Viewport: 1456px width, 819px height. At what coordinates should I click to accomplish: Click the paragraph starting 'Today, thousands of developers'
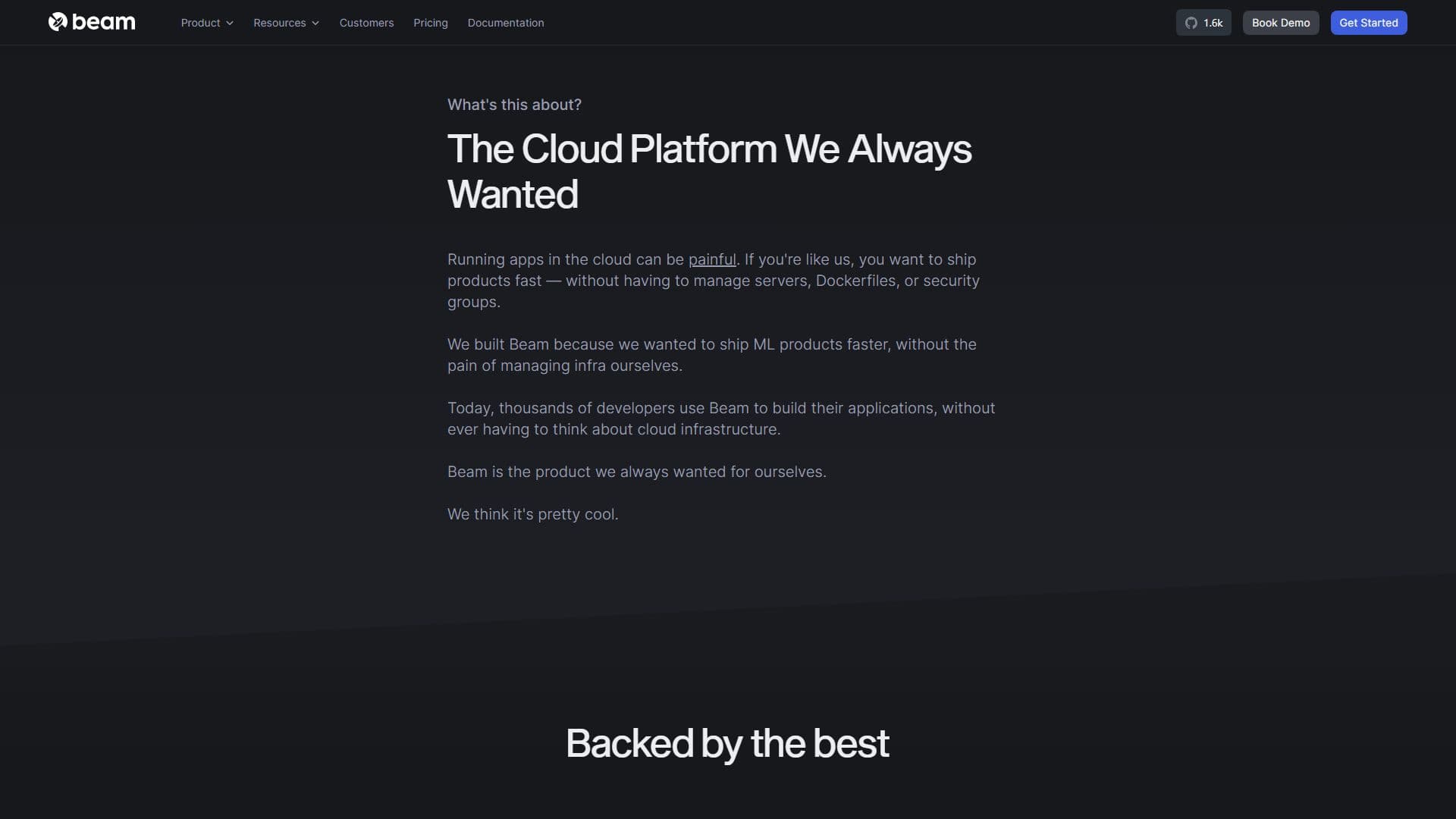tap(721, 419)
